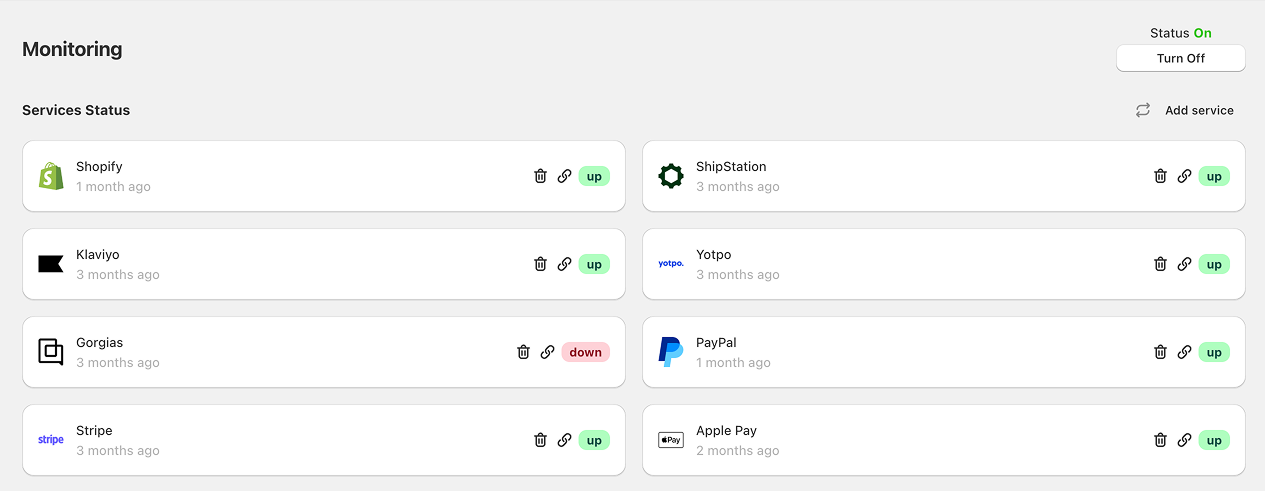Turn Off monitoring status

tap(1180, 58)
